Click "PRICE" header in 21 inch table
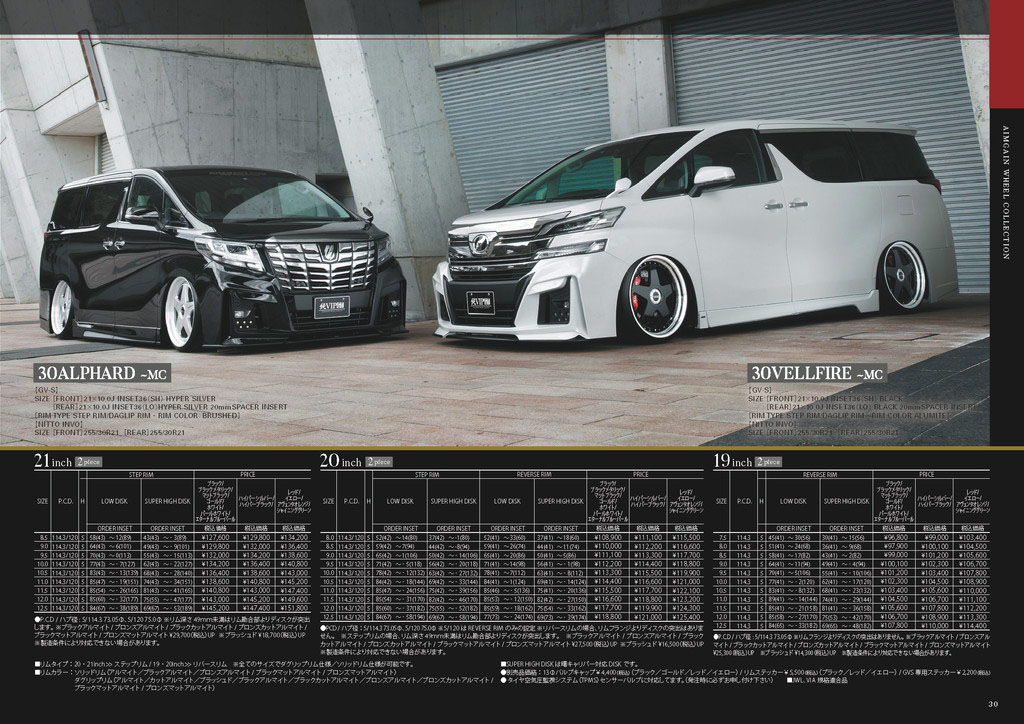 [x=248, y=475]
